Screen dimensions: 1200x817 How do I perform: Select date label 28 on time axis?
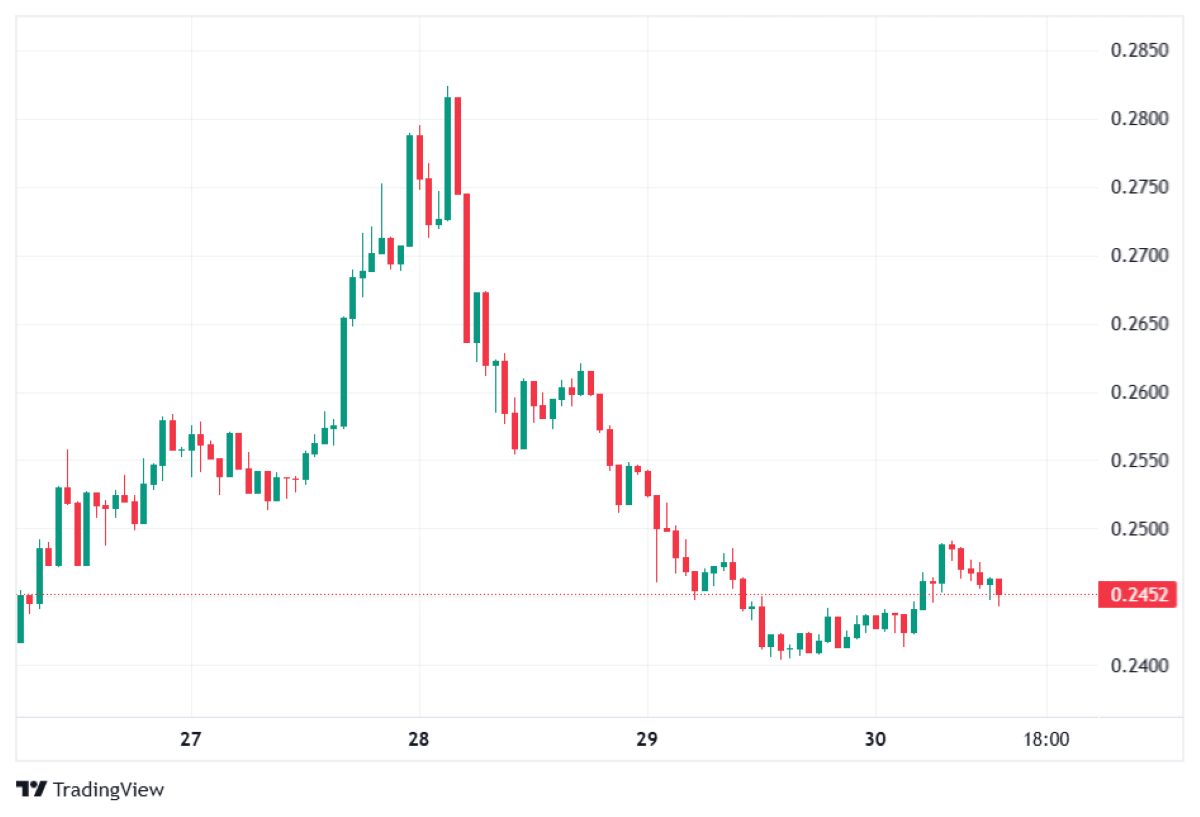[x=419, y=740]
